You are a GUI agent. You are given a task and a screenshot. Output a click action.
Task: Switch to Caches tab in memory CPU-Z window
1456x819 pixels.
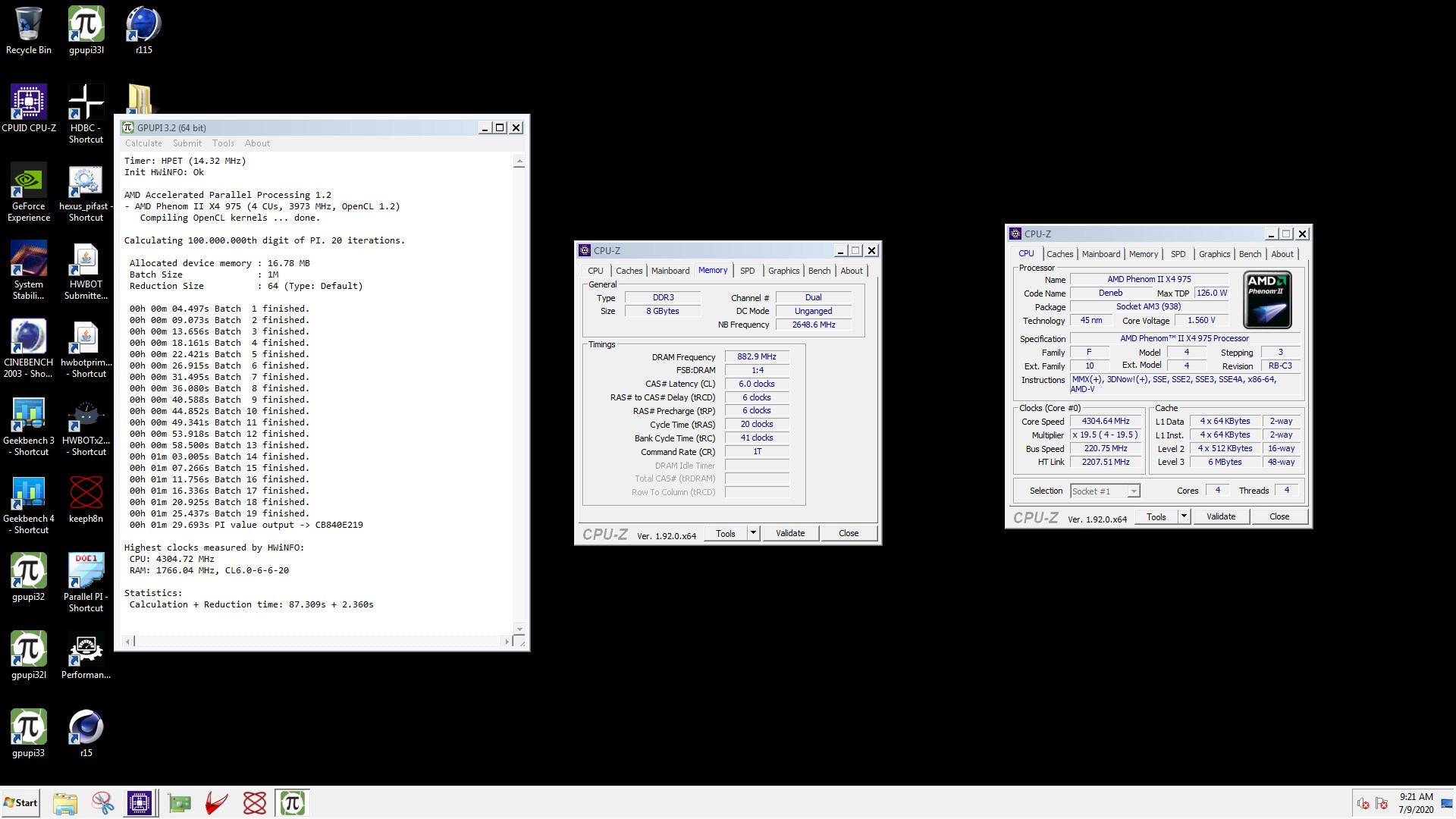[x=629, y=271]
